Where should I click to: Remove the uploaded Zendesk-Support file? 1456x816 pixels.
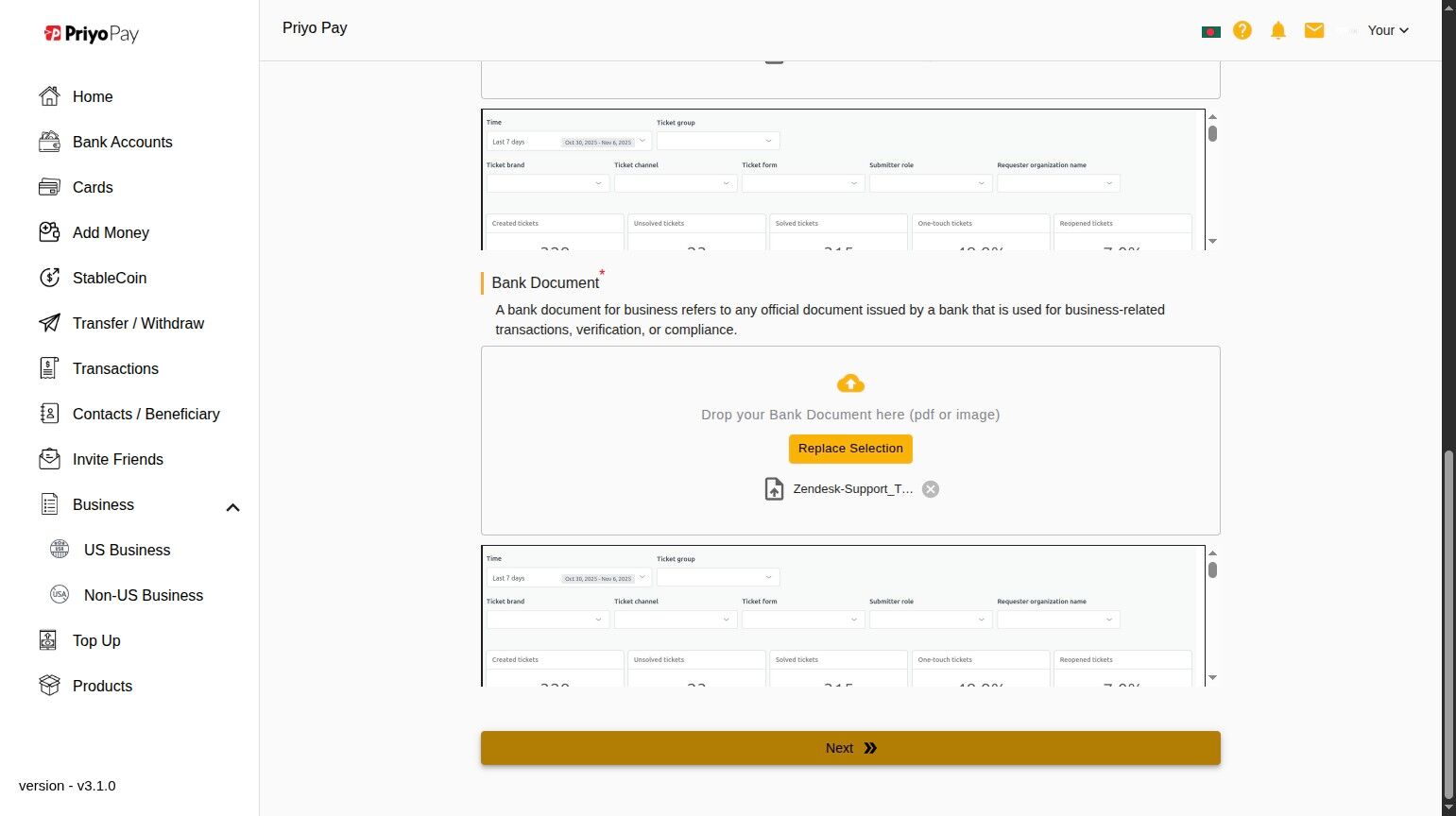(931, 489)
